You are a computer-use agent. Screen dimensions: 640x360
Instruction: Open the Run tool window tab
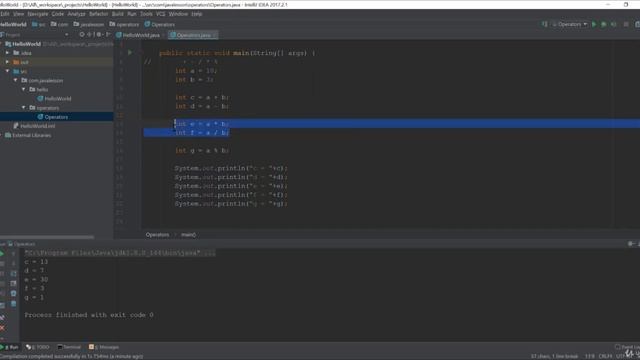pos(10,347)
